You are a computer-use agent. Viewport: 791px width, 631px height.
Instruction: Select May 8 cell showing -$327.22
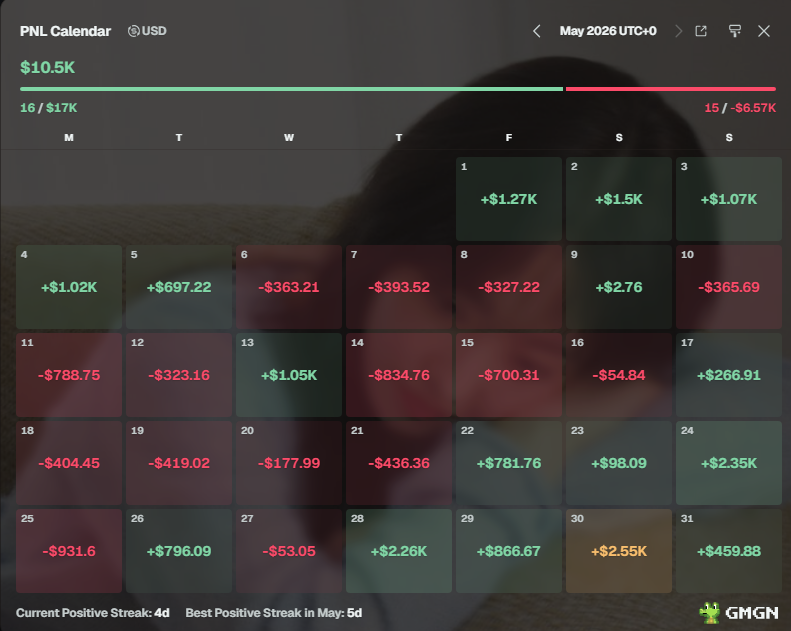(508, 287)
